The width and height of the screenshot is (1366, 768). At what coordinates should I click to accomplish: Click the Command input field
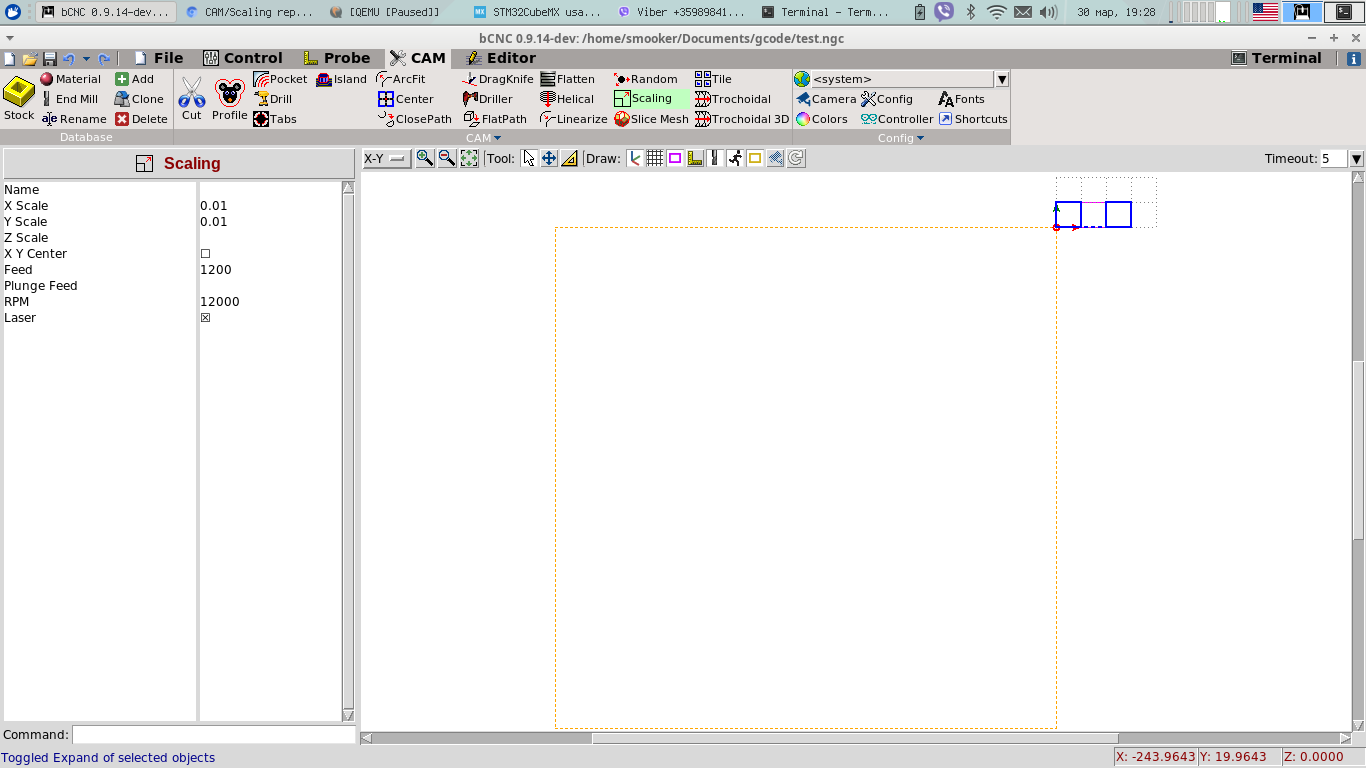[213, 735]
